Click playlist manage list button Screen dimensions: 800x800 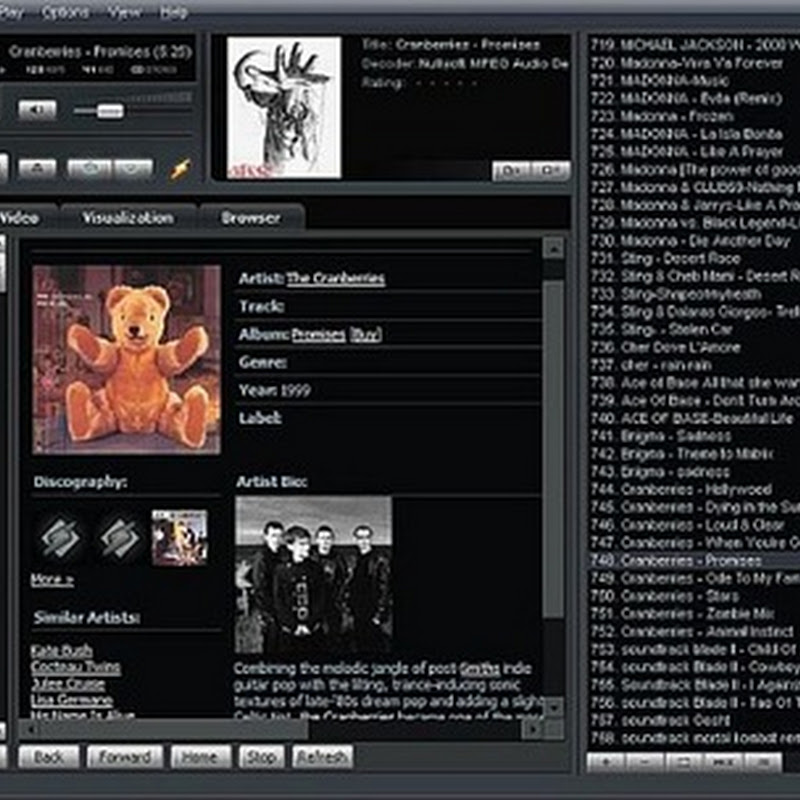point(762,762)
